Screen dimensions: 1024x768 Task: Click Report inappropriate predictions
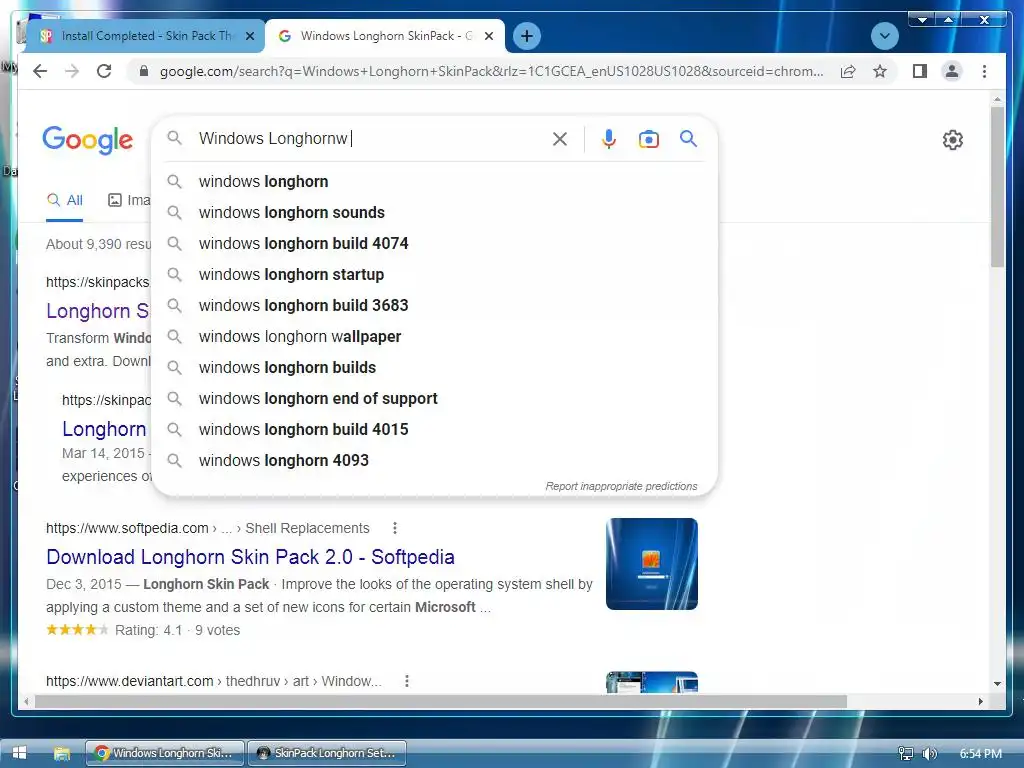(x=621, y=487)
